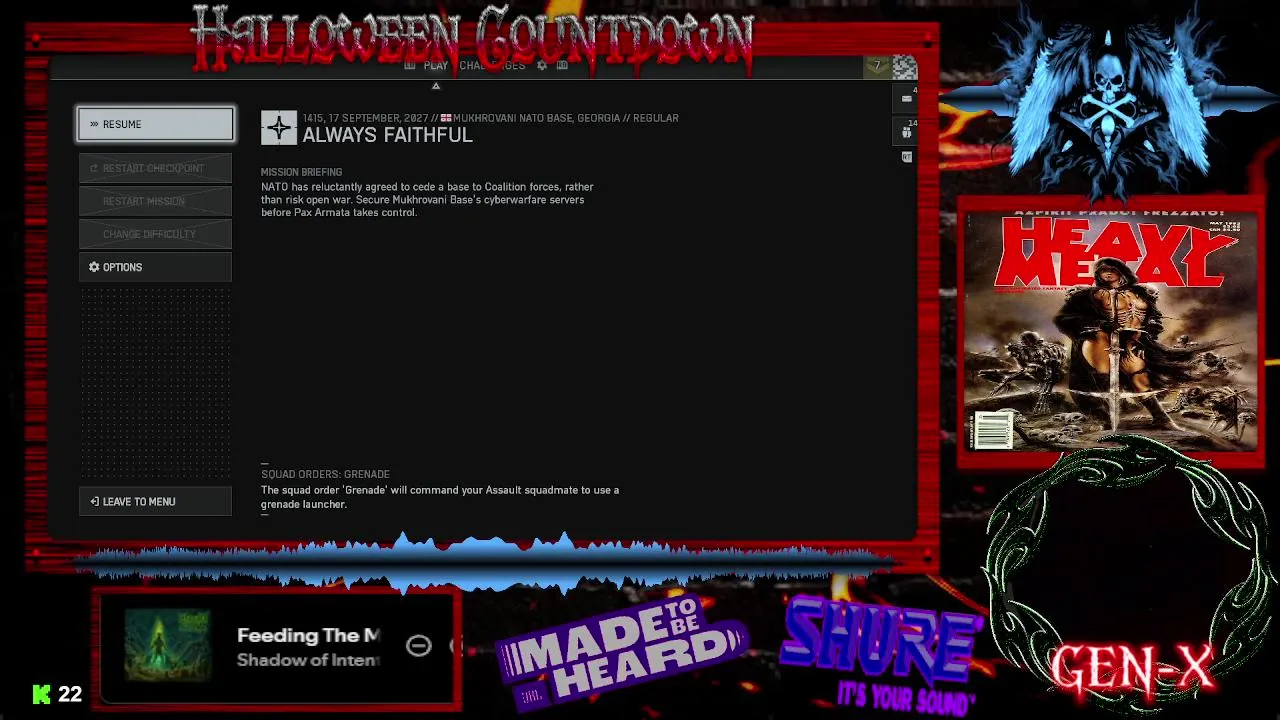Viewport: 1280px width, 720px height.
Task: Click the Heavy Metal magazine cover image
Action: 1110,331
